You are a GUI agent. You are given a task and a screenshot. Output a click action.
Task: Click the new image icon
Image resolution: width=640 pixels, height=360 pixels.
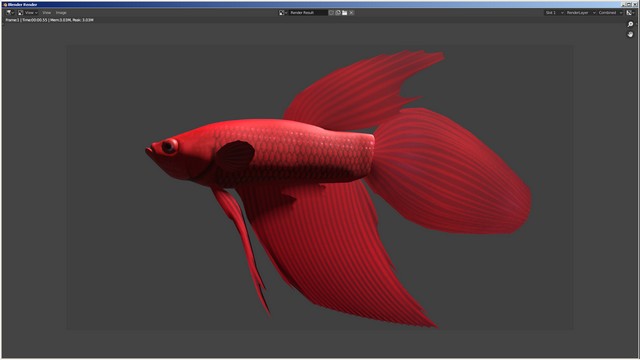(338, 13)
